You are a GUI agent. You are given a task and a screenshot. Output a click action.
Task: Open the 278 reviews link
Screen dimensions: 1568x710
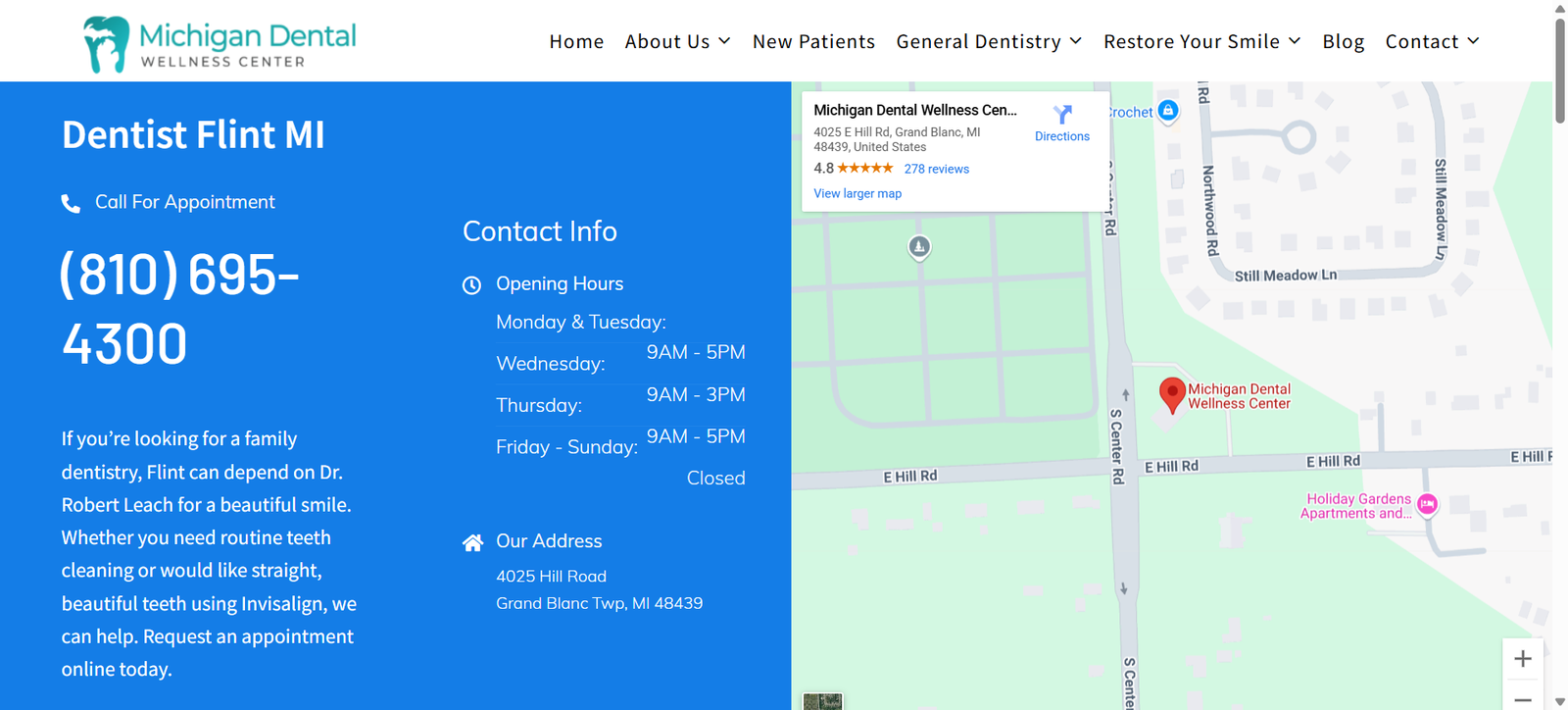coord(936,169)
